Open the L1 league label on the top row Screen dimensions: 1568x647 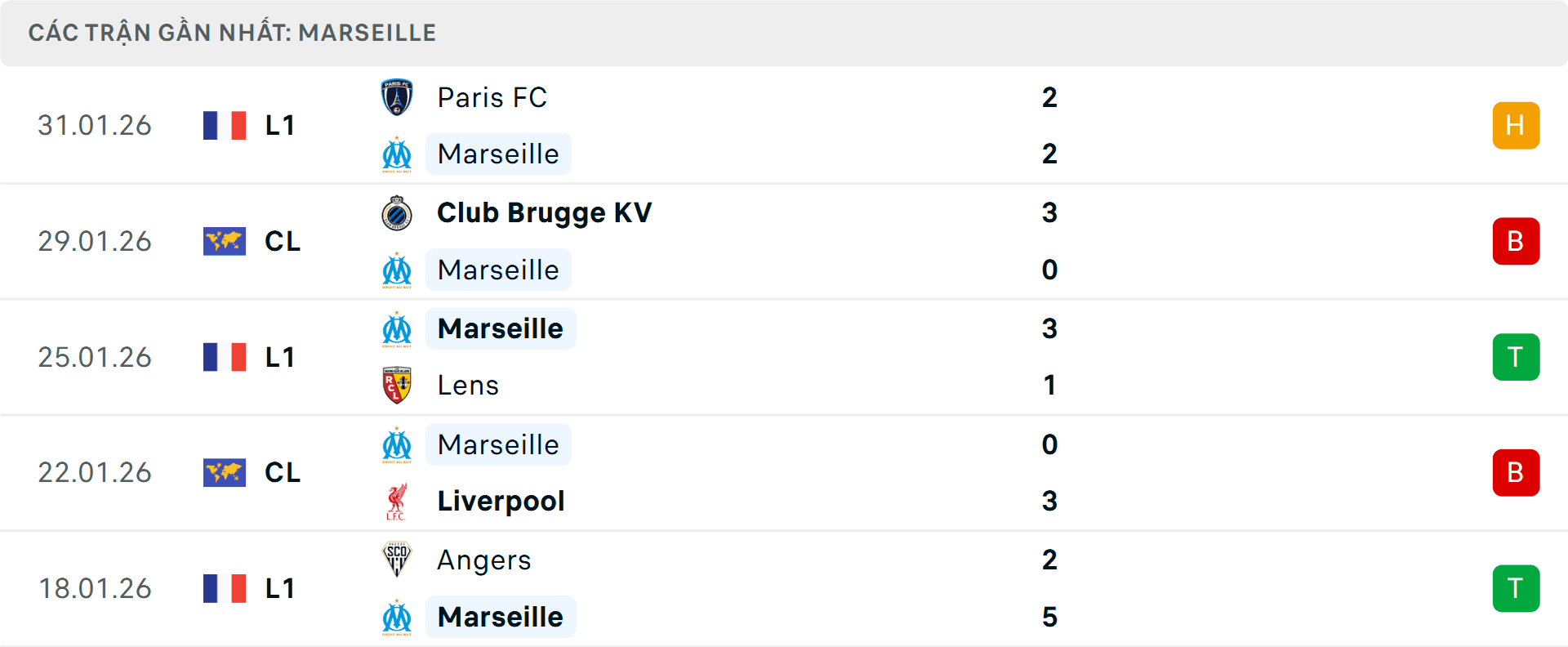tap(278, 124)
